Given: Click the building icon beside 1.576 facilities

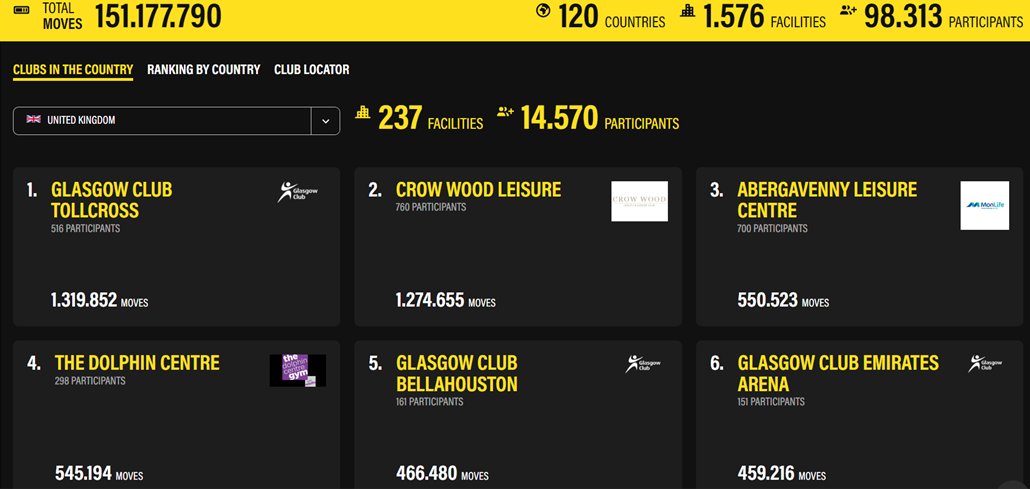Looking at the screenshot, I should (687, 10).
